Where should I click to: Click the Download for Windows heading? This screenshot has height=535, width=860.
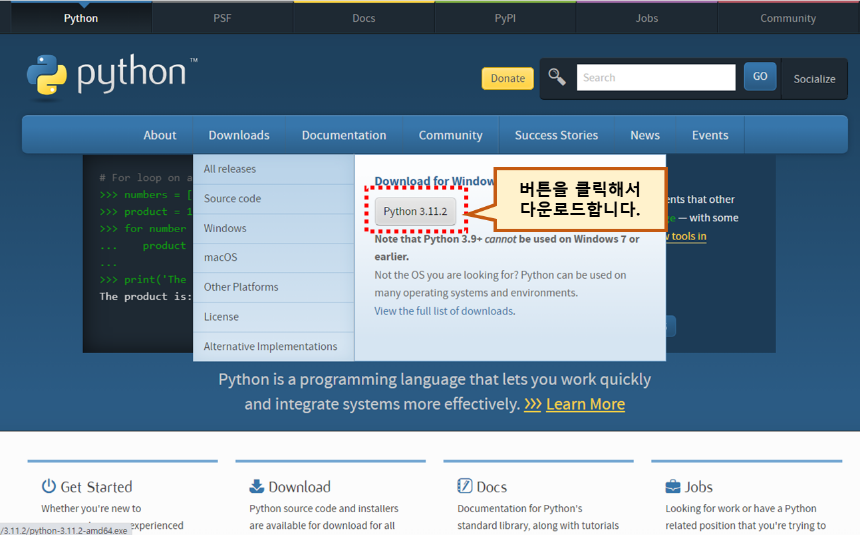pos(434,181)
